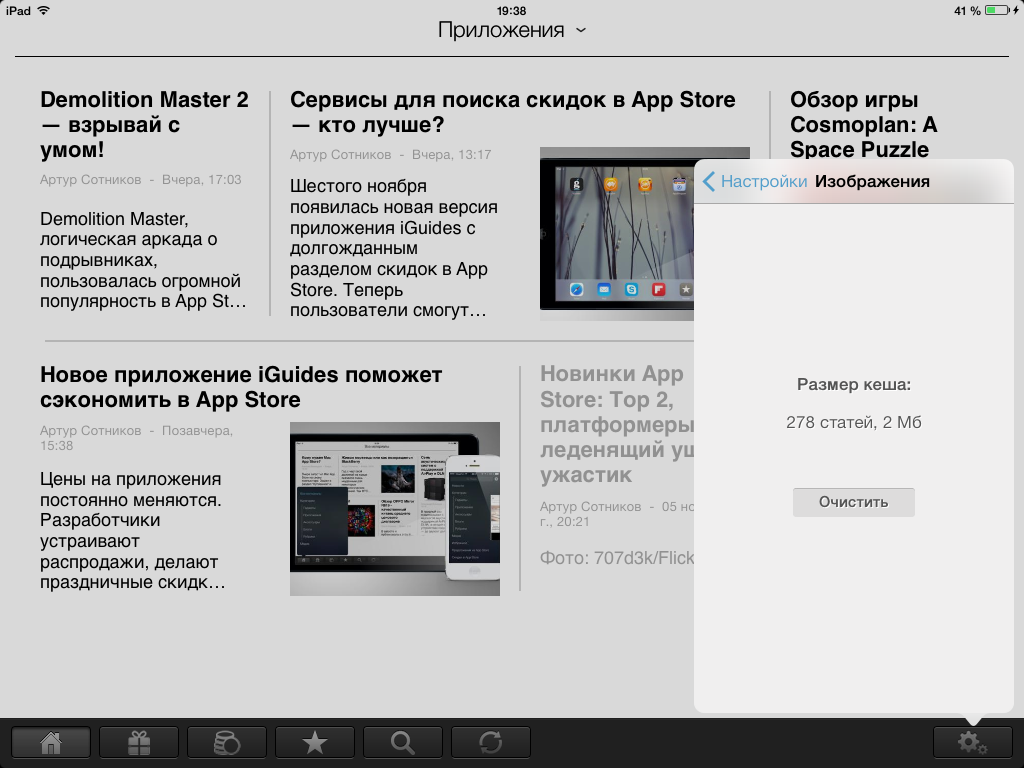Viewport: 1024px width, 768px height.
Task: Go back to Настройки
Action: click(x=763, y=181)
